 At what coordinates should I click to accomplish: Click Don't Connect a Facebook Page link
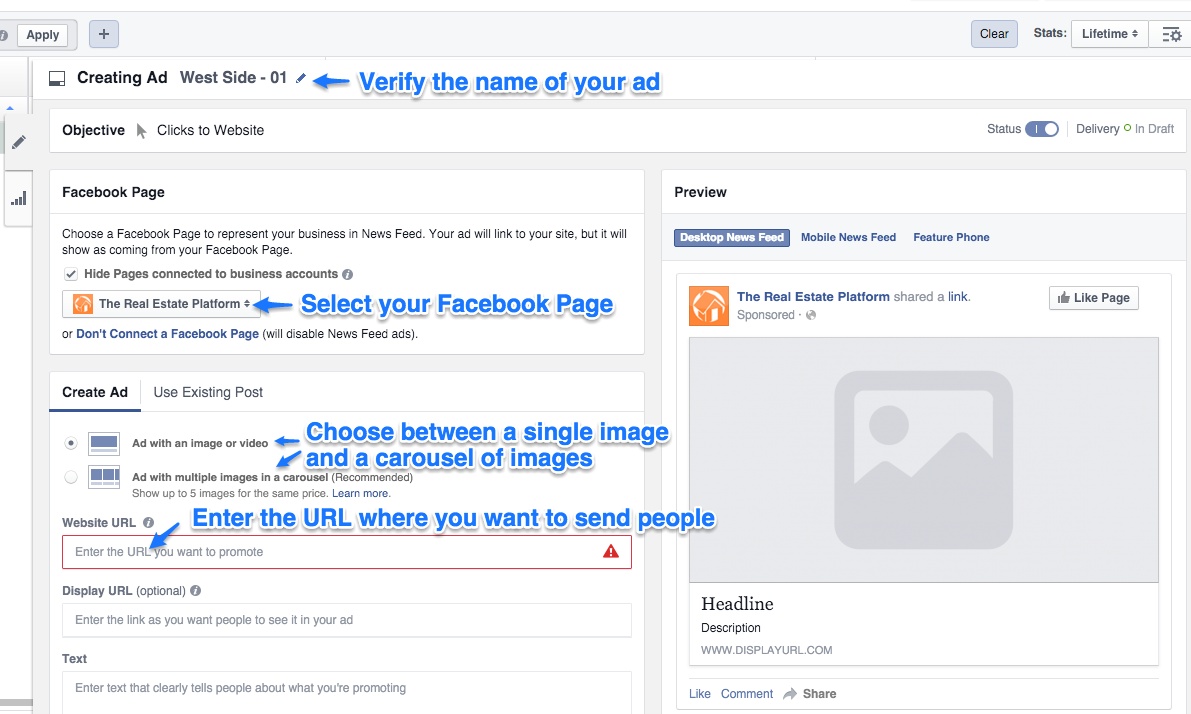167,334
